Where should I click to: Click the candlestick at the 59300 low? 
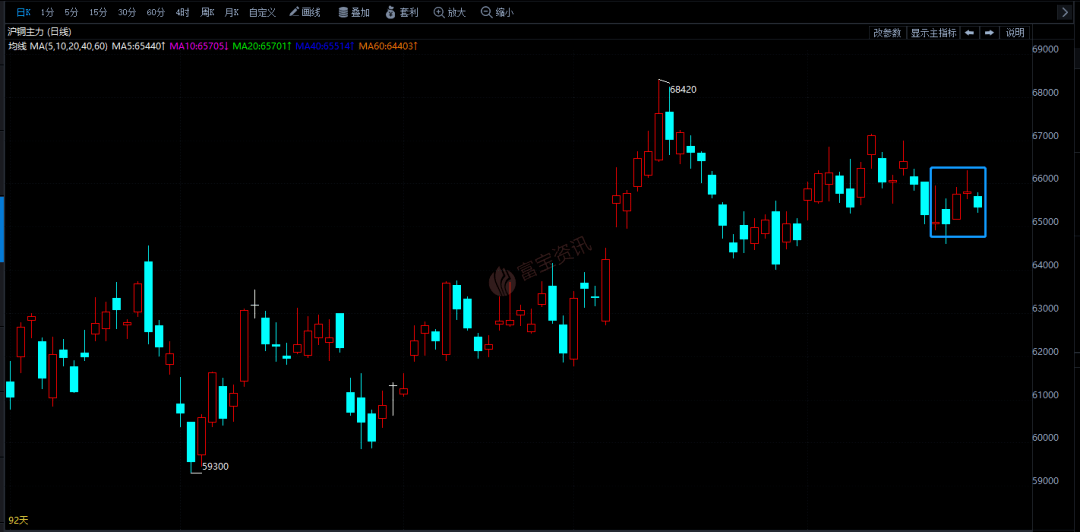[x=191, y=442]
